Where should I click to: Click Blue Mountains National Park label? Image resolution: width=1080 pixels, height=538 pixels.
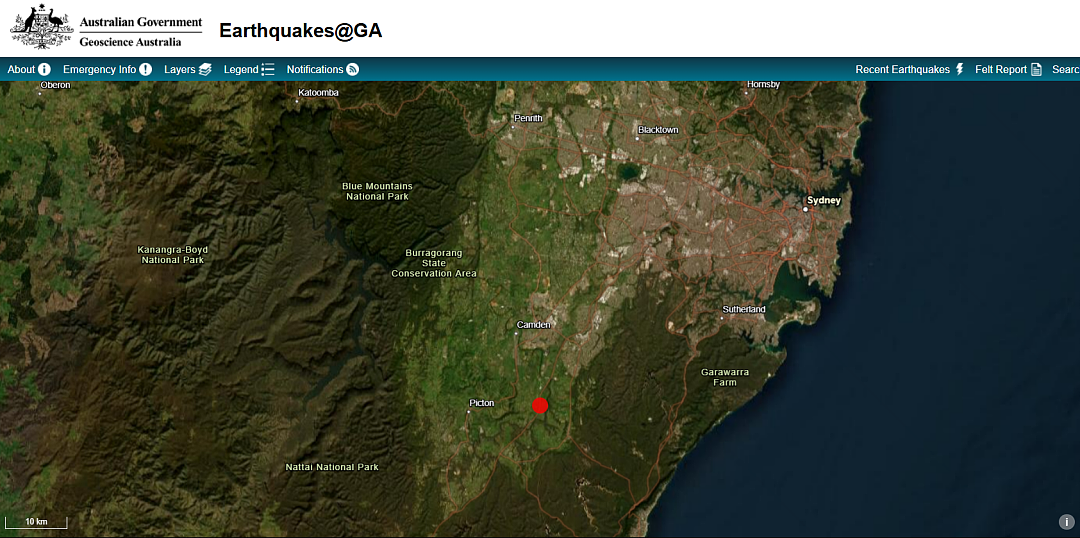pos(377,192)
